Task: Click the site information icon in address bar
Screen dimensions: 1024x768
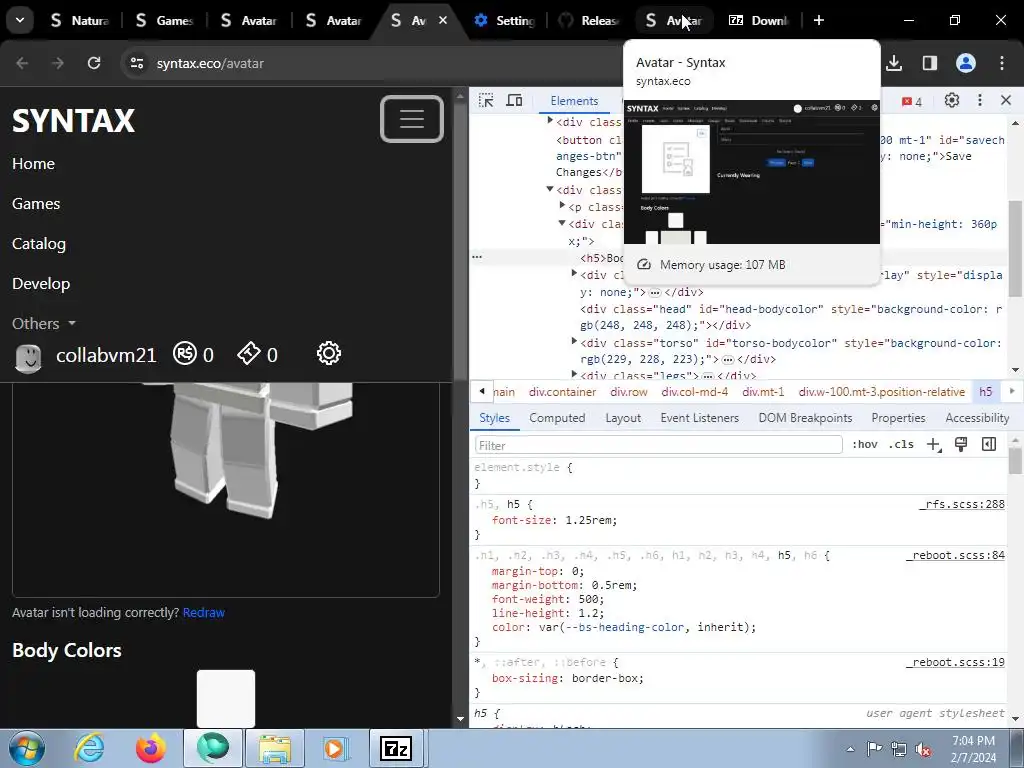Action: pos(137,63)
